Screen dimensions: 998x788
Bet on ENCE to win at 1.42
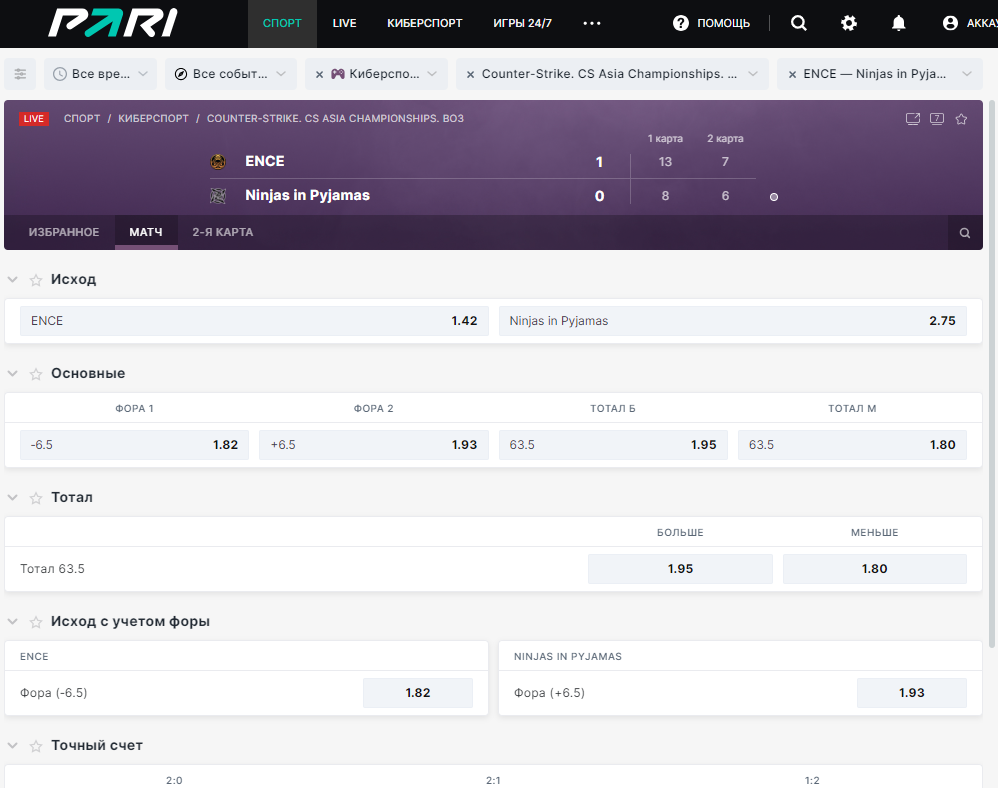pos(254,321)
